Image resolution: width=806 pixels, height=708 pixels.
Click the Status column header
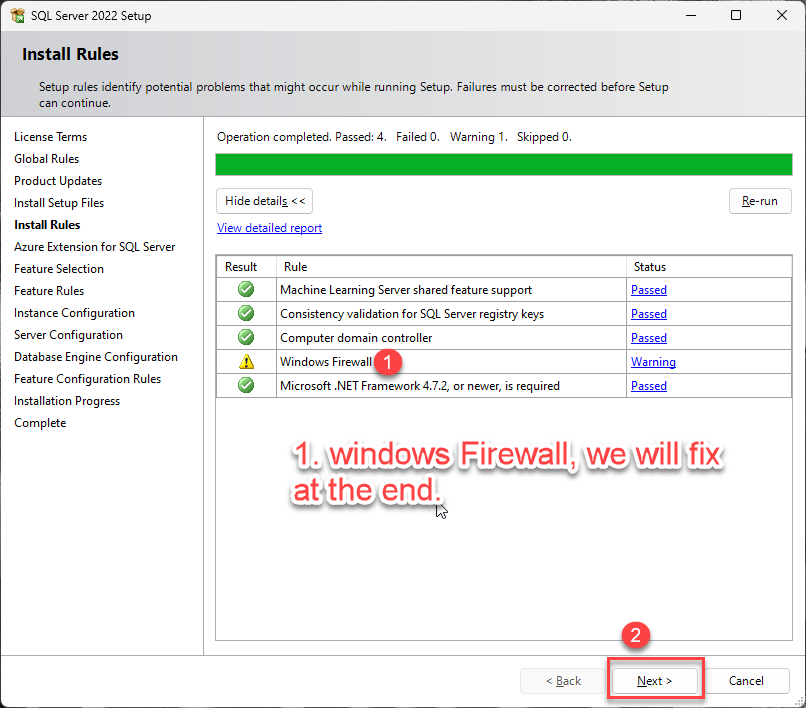click(649, 267)
